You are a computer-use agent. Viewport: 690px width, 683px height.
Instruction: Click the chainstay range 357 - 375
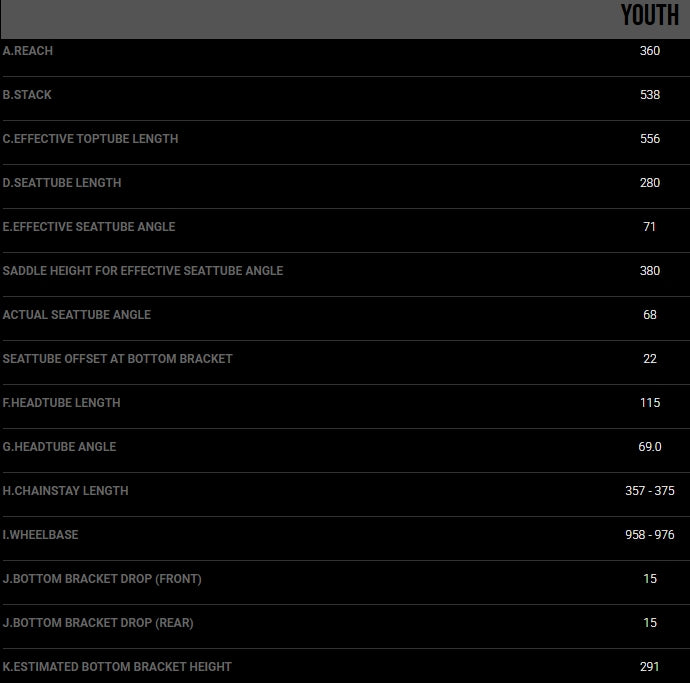[x=650, y=491]
